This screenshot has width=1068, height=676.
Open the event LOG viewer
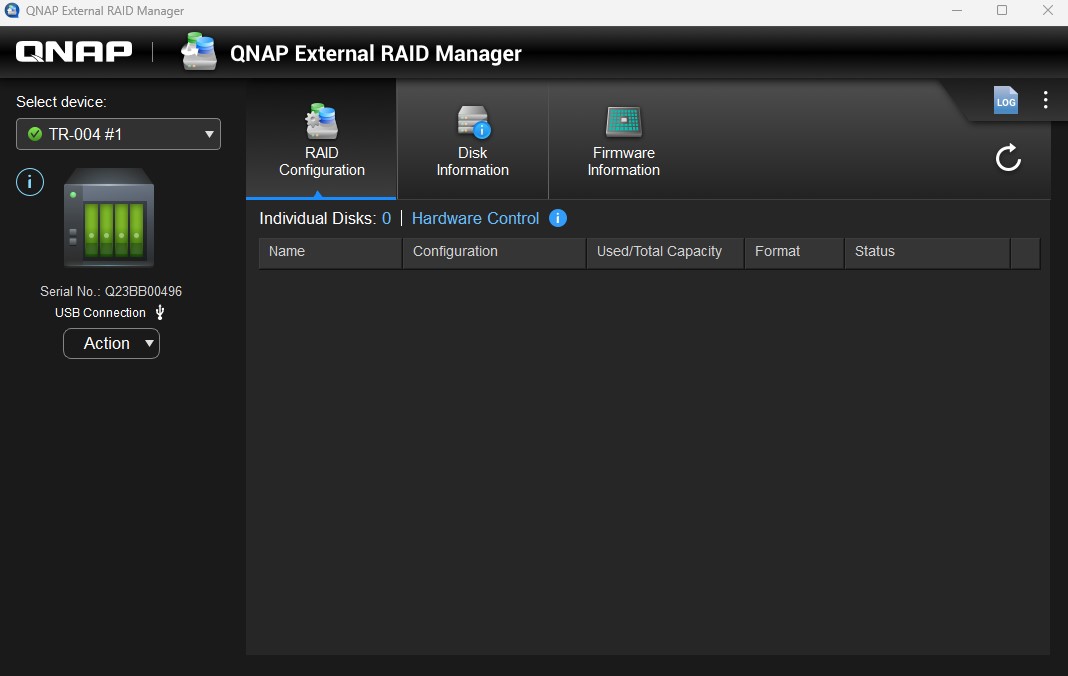(1005, 100)
